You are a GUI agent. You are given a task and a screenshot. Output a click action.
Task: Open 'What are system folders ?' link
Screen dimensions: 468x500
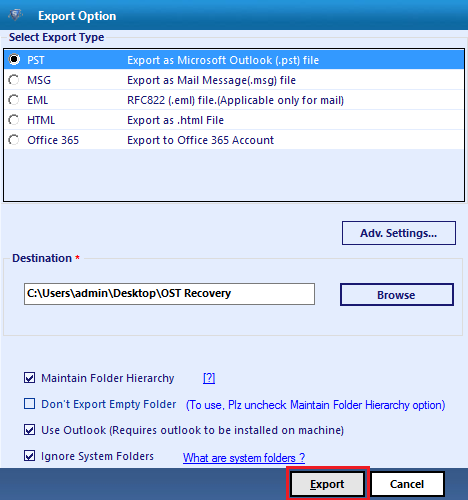pyautogui.click(x=244, y=458)
